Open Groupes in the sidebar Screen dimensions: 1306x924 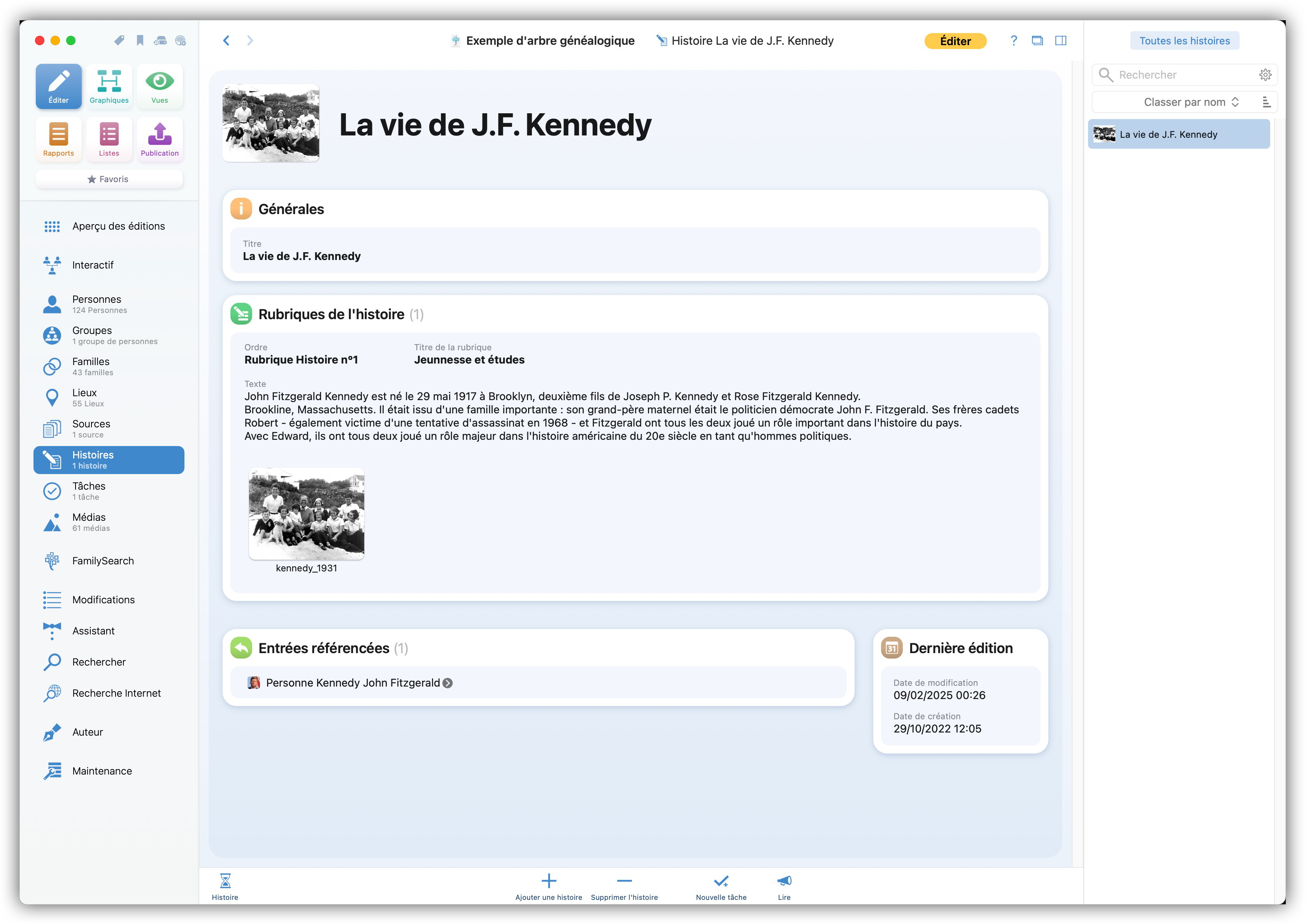[x=109, y=336]
